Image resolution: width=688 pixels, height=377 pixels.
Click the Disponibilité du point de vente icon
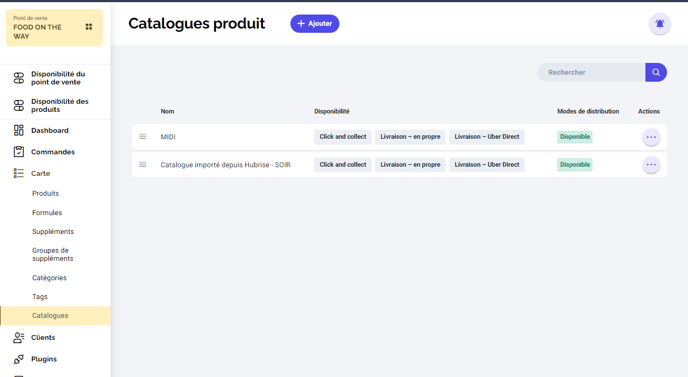pyautogui.click(x=18, y=78)
